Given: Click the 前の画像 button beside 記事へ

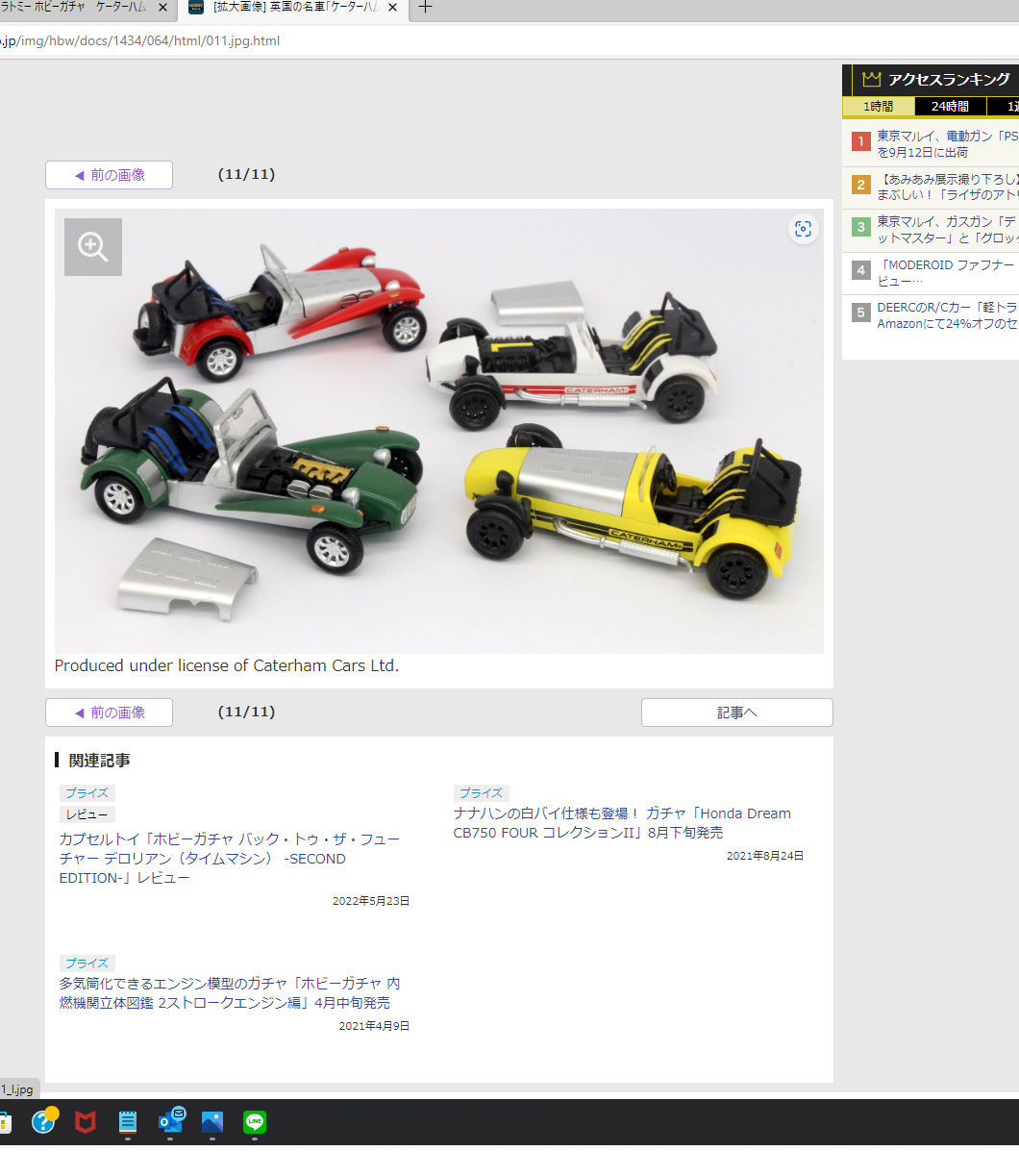Looking at the screenshot, I should click(x=109, y=713).
